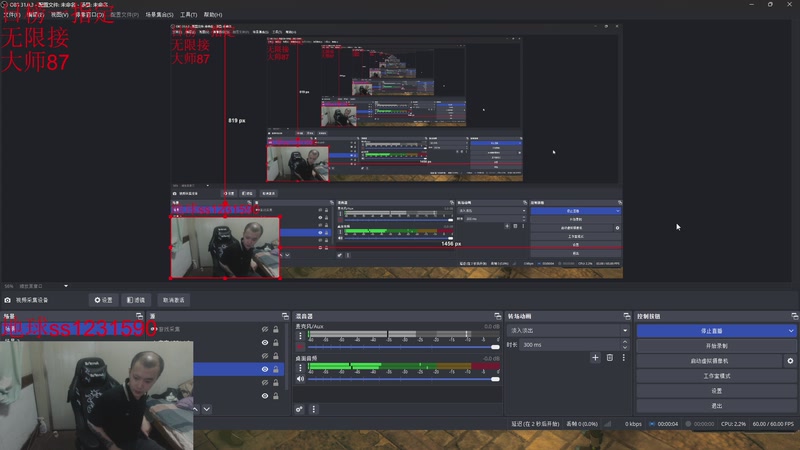Screen dimensions: 800x450
Task: Toggle lock on the second source row
Action: 276,343
